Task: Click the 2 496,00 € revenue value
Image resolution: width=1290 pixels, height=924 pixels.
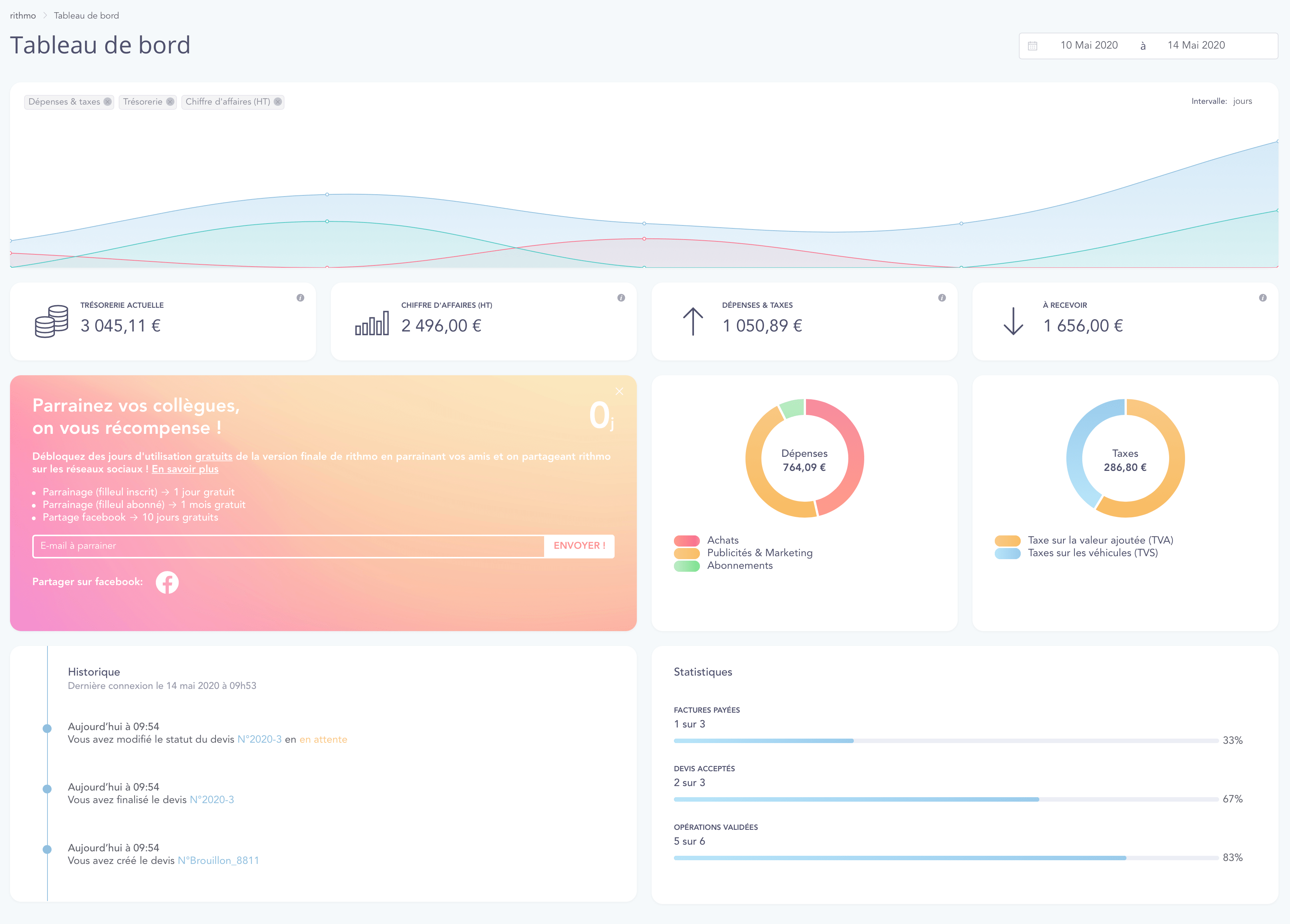Action: (441, 326)
